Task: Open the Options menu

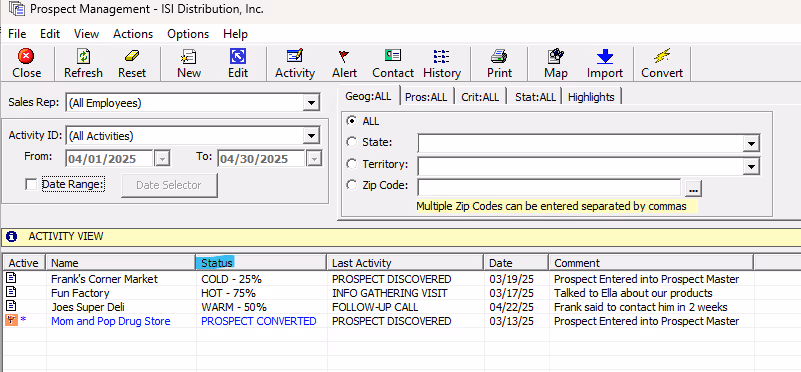Action: pyautogui.click(x=188, y=34)
